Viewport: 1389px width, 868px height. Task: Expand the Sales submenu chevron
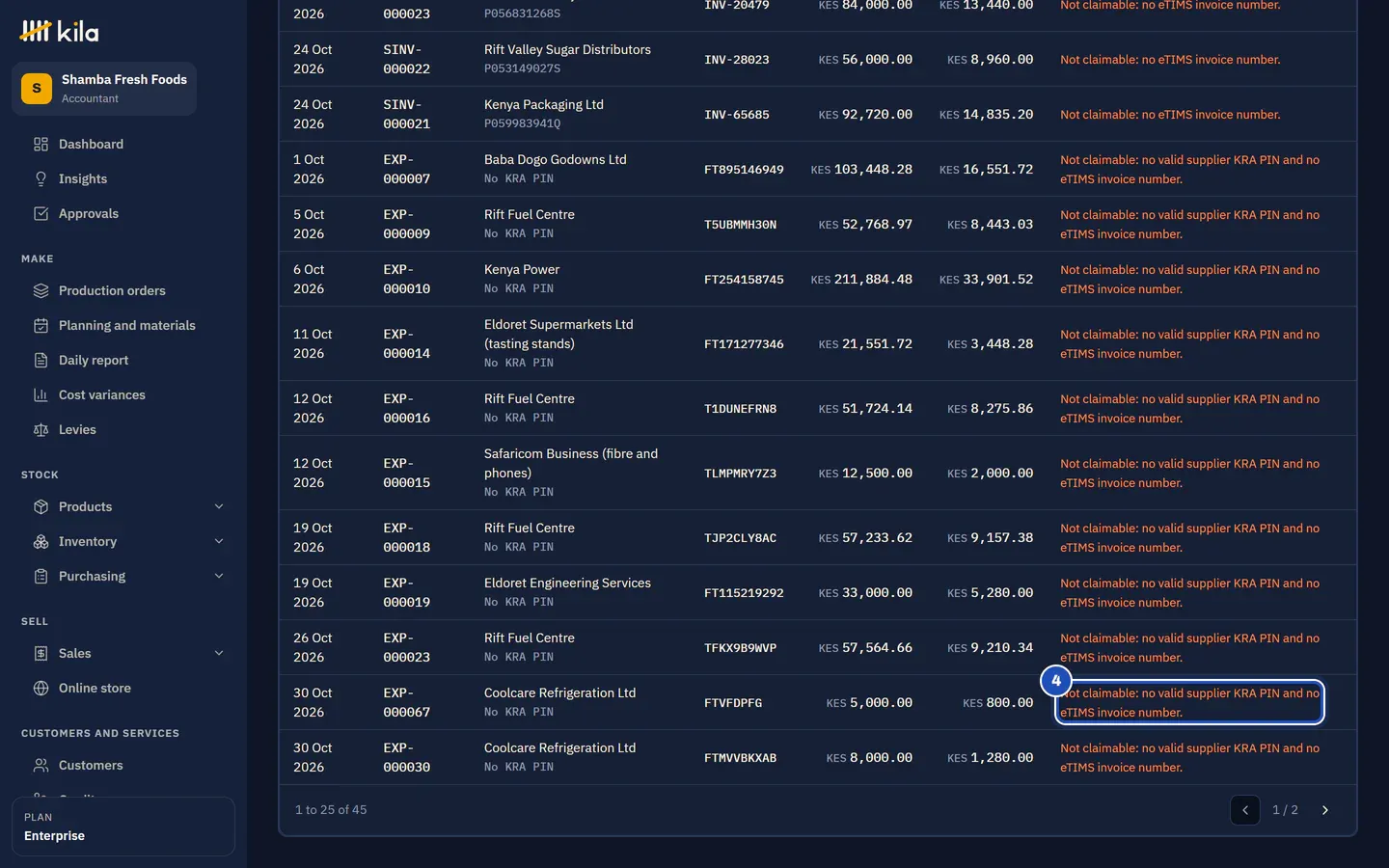pos(219,653)
